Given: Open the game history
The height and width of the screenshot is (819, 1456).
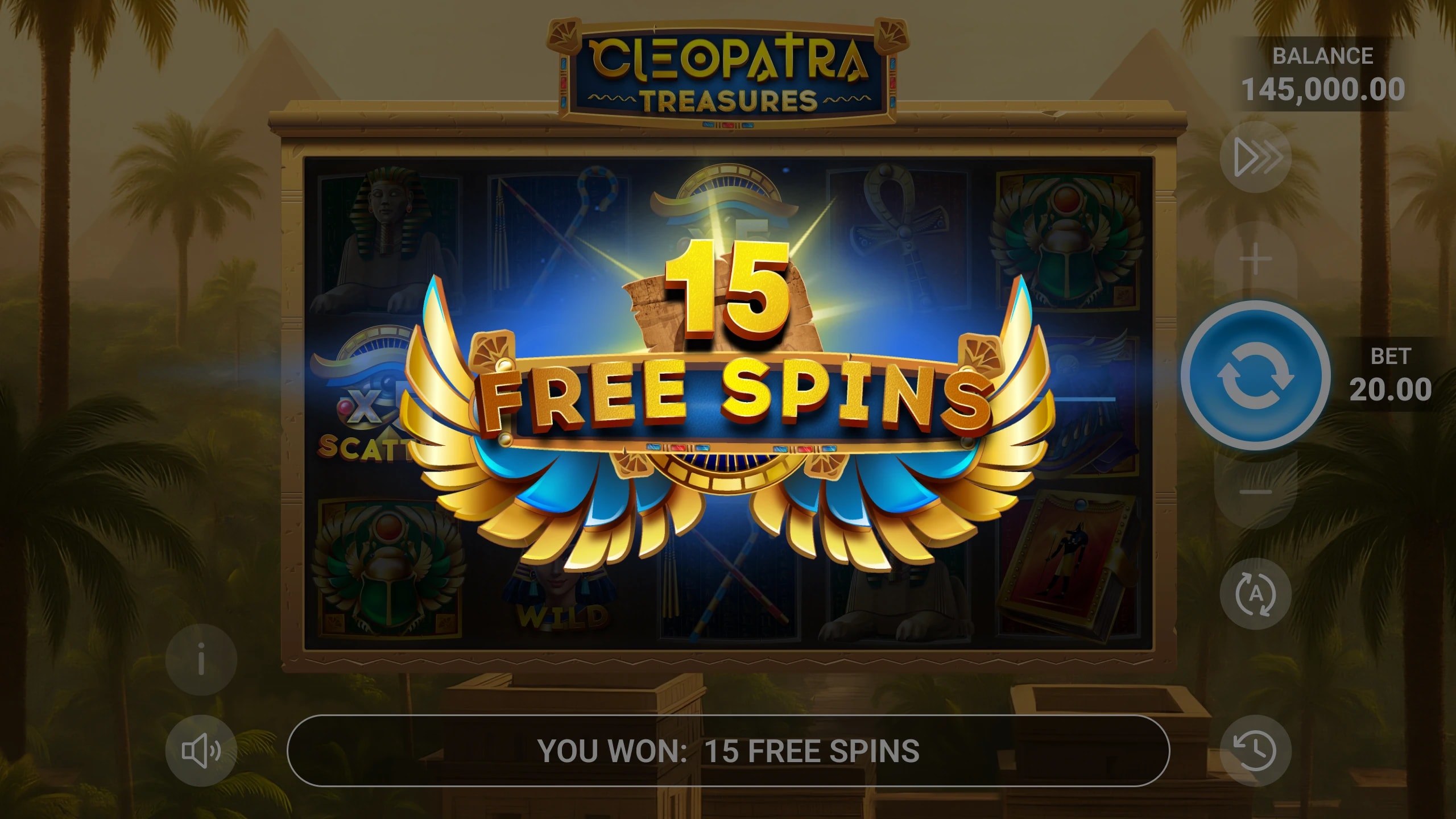Looking at the screenshot, I should pyautogui.click(x=1255, y=750).
